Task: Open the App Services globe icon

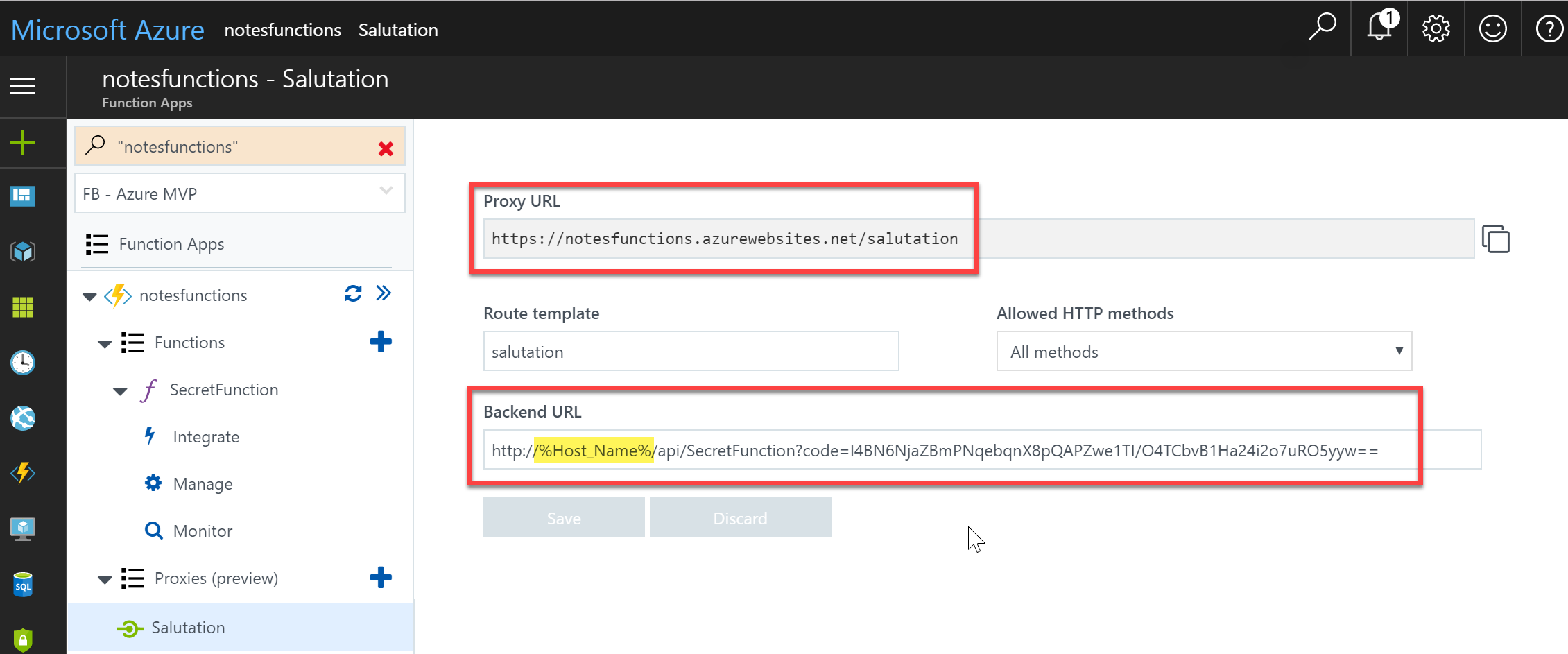Action: (x=23, y=418)
